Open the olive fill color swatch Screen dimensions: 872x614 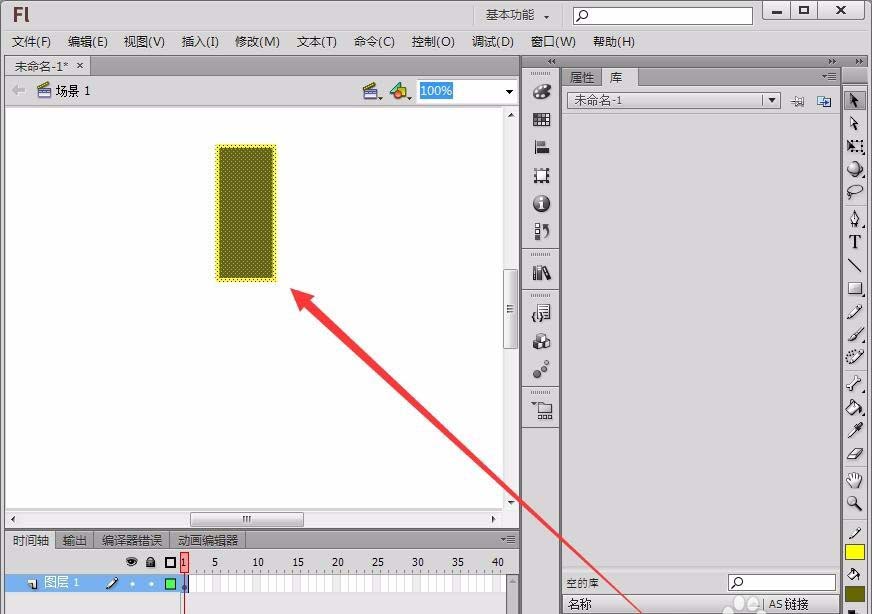(x=855, y=594)
